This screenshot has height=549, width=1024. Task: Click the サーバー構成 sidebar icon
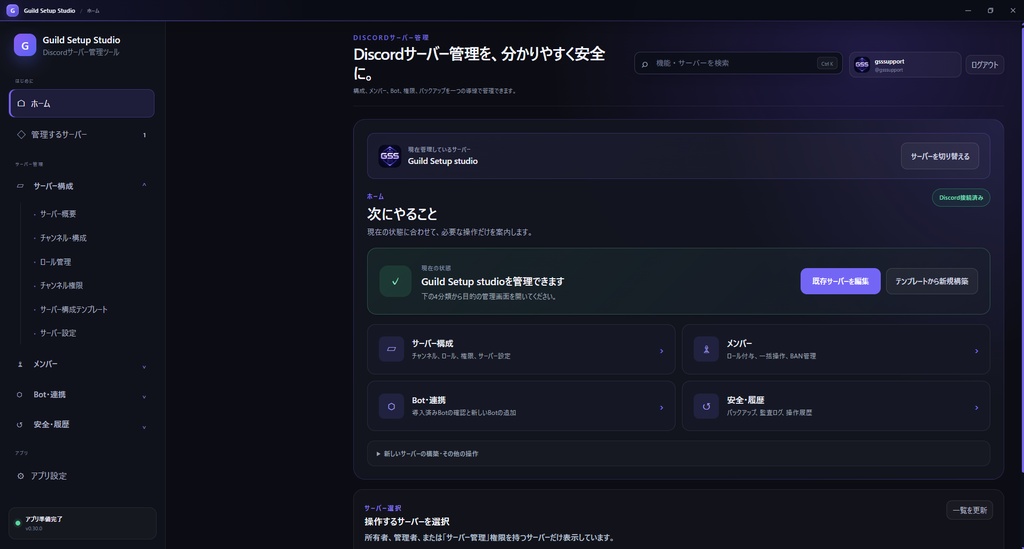[20, 186]
